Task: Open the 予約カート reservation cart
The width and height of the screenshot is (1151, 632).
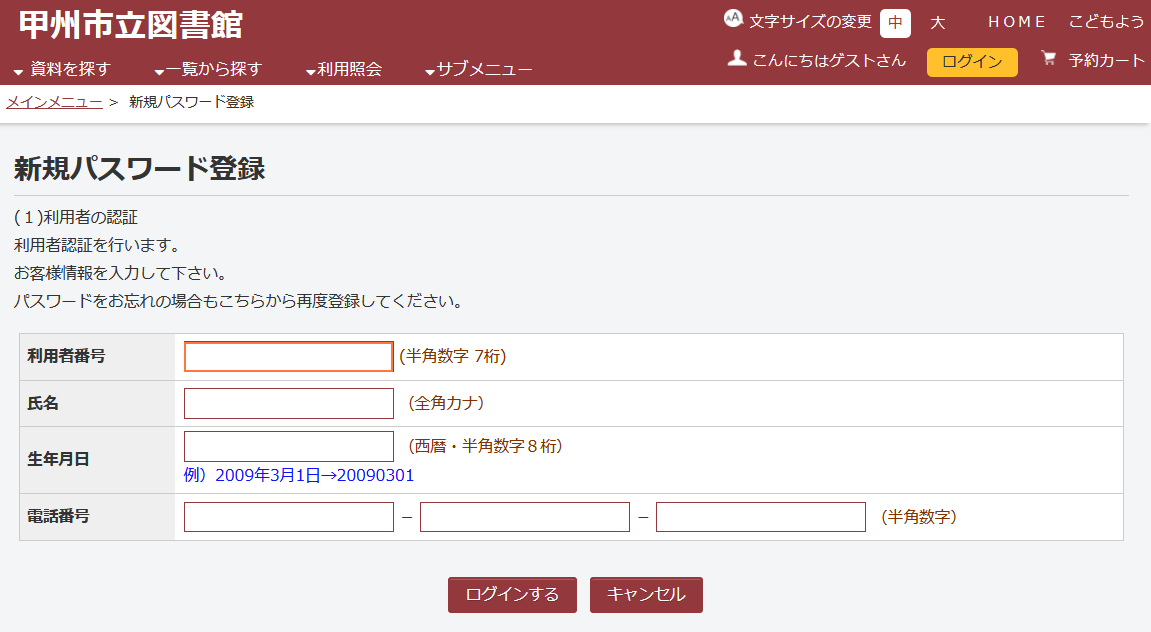Action: [1107, 60]
